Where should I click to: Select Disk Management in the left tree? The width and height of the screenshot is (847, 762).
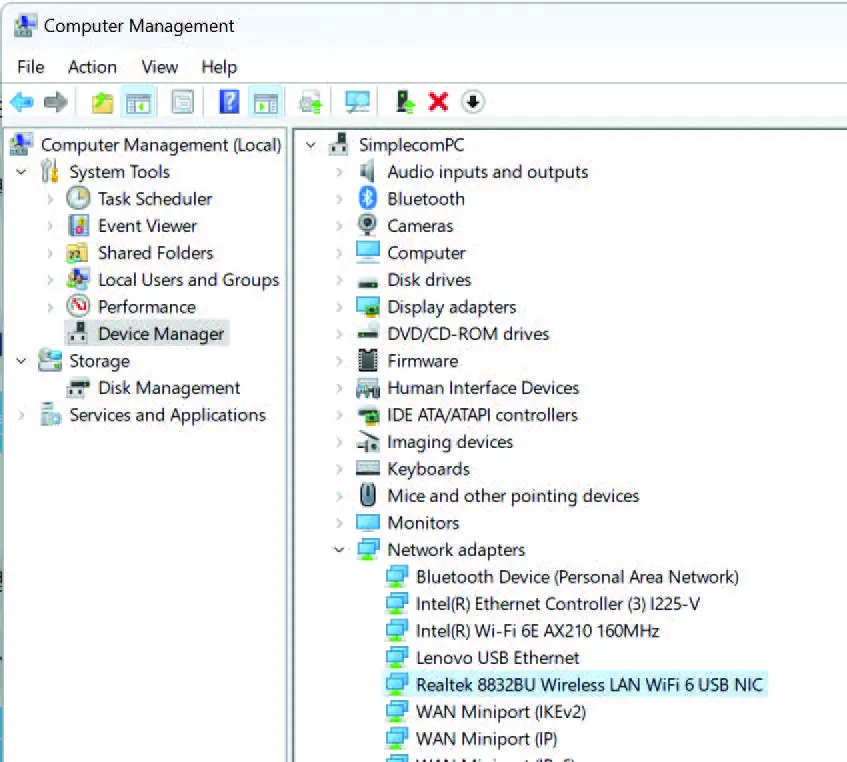(168, 388)
